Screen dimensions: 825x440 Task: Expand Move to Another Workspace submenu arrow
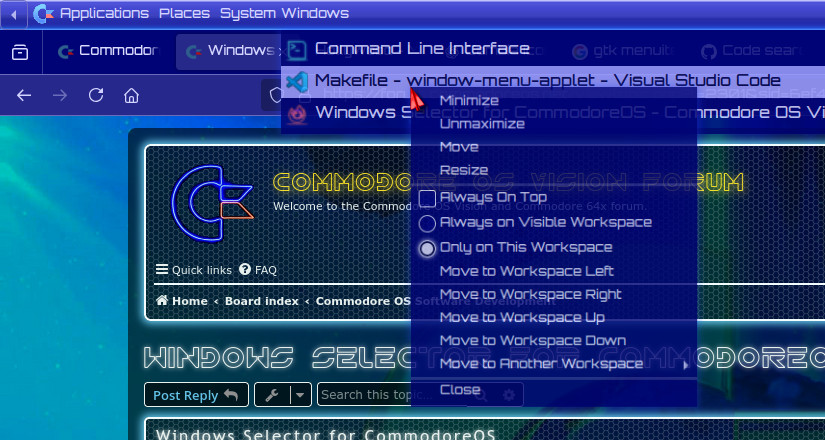pyautogui.click(x=686, y=365)
